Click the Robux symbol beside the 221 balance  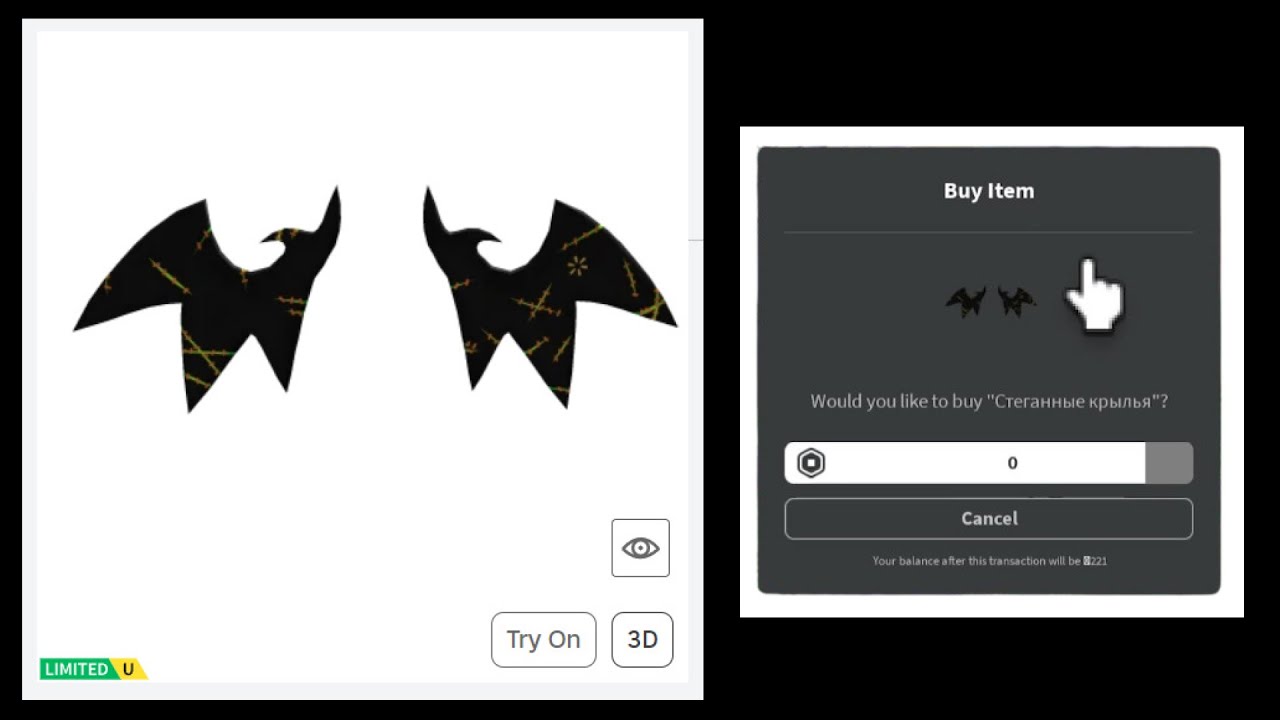click(x=1086, y=561)
